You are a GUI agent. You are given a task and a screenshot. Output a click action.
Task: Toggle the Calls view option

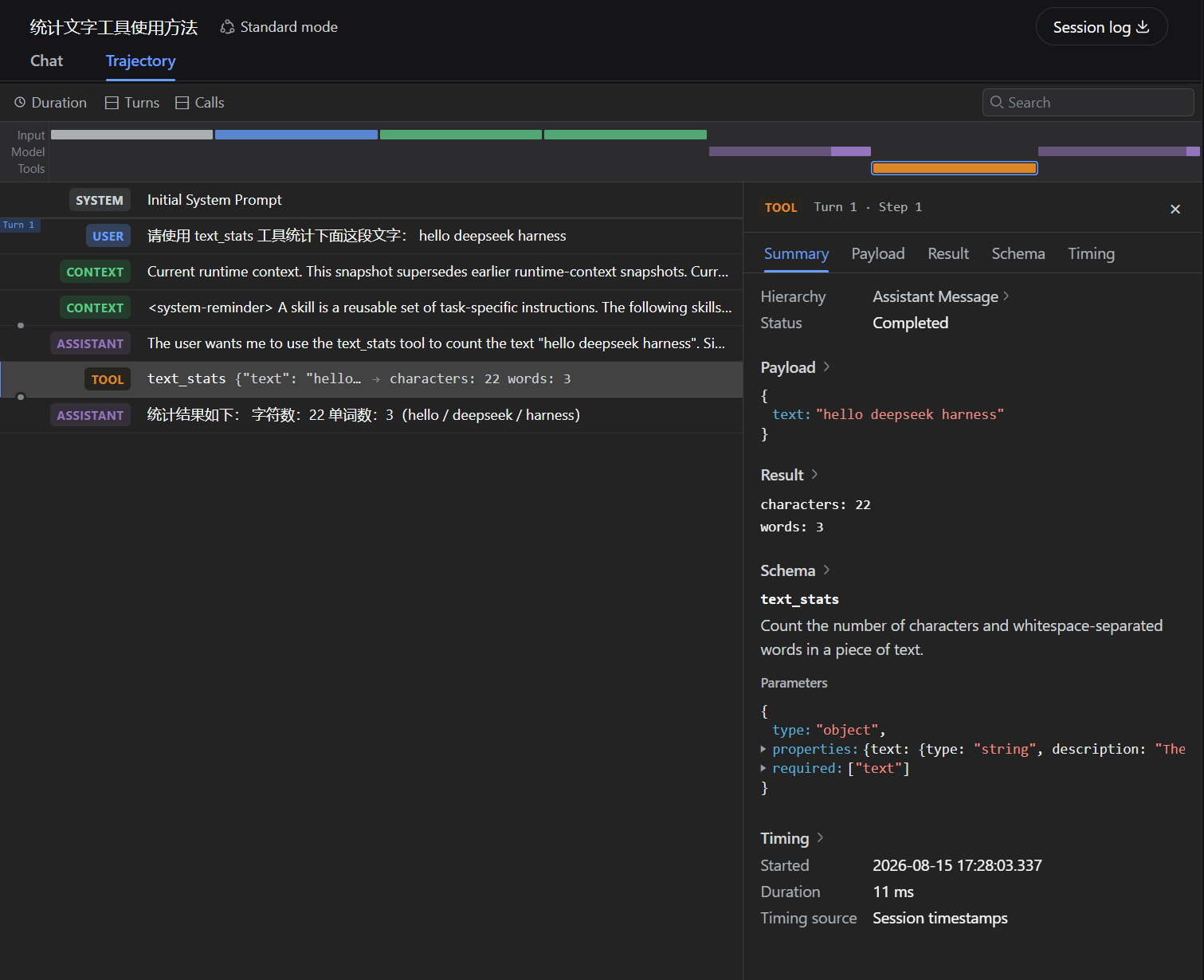201,103
